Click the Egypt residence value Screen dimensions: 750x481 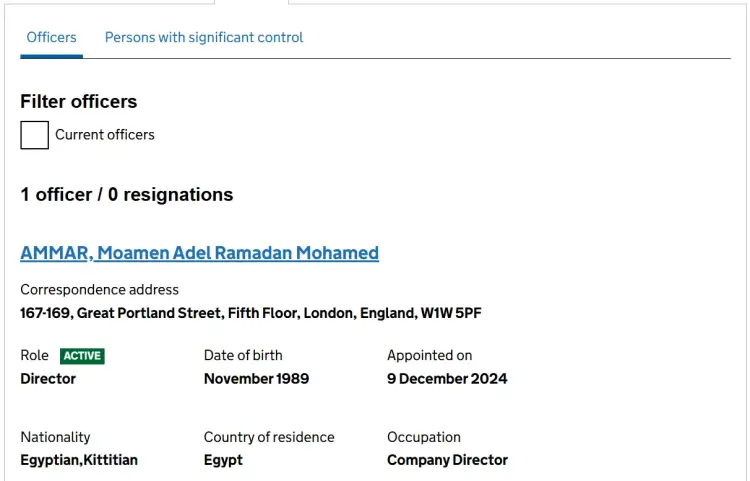click(223, 460)
